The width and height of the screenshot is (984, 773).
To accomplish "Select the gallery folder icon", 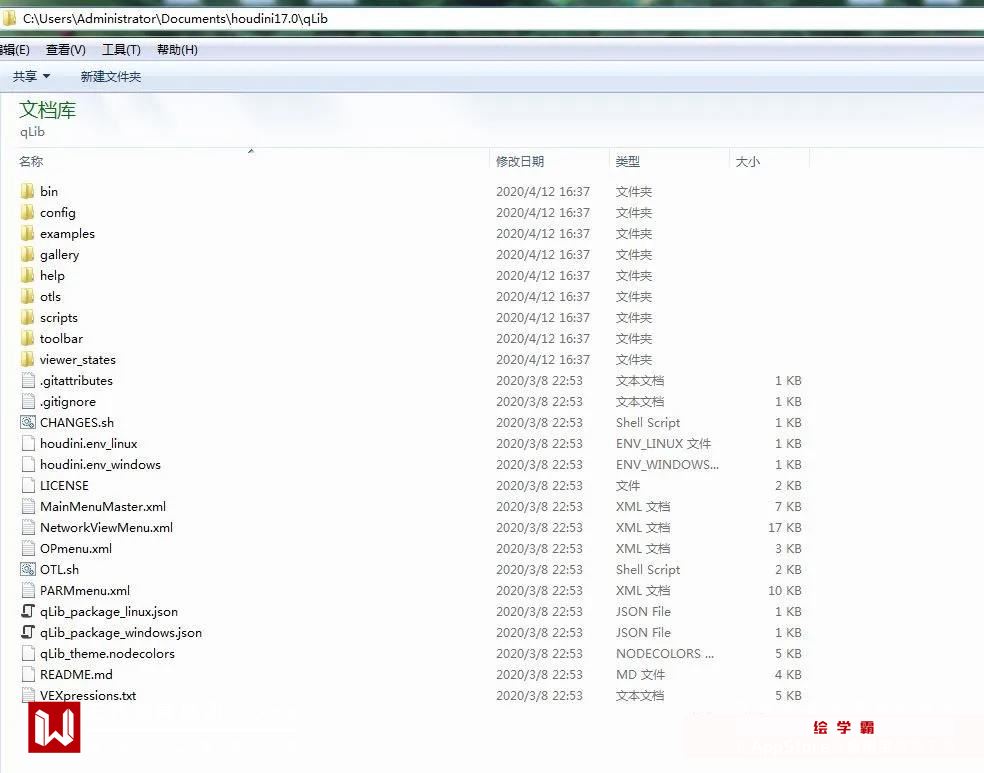I will (x=28, y=255).
